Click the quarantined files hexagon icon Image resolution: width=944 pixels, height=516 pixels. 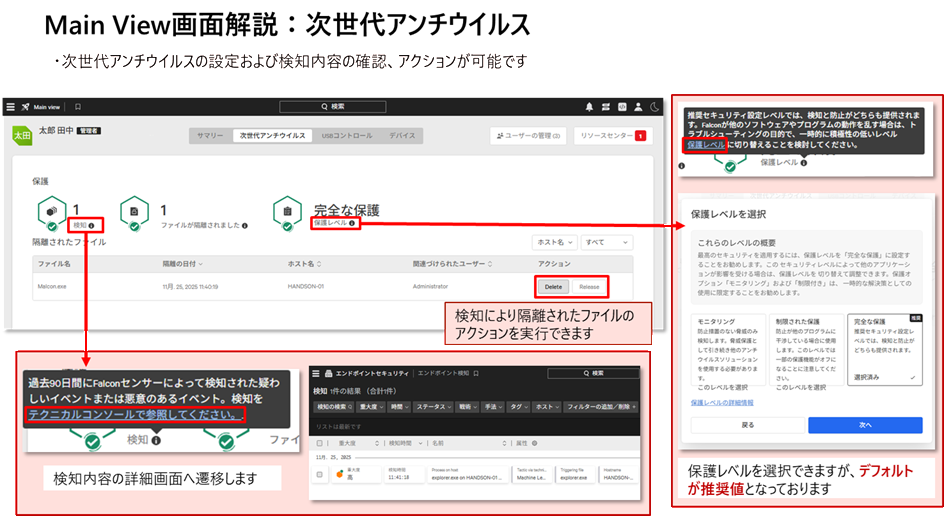(x=135, y=212)
